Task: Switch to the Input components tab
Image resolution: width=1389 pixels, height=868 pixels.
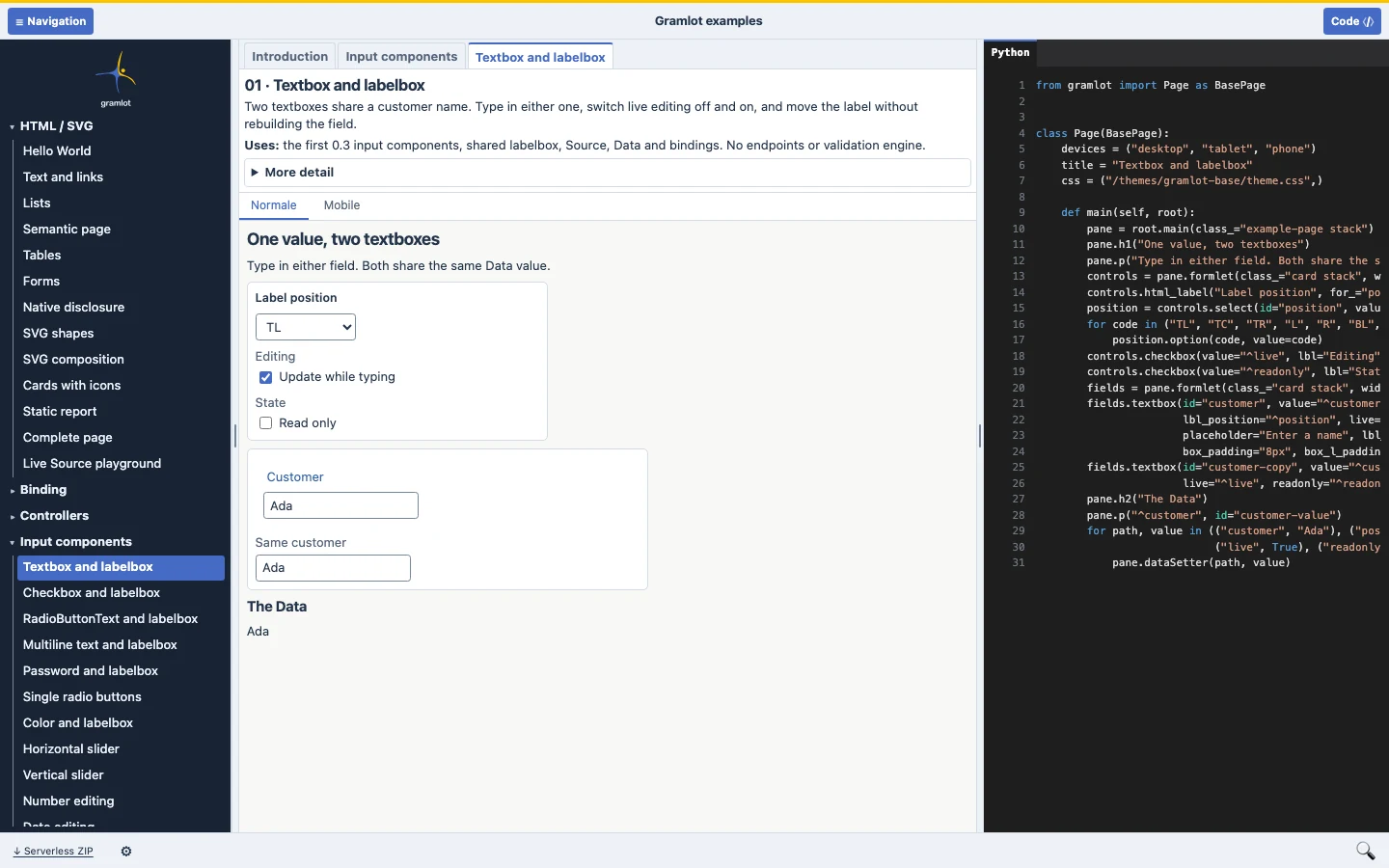Action: [401, 57]
